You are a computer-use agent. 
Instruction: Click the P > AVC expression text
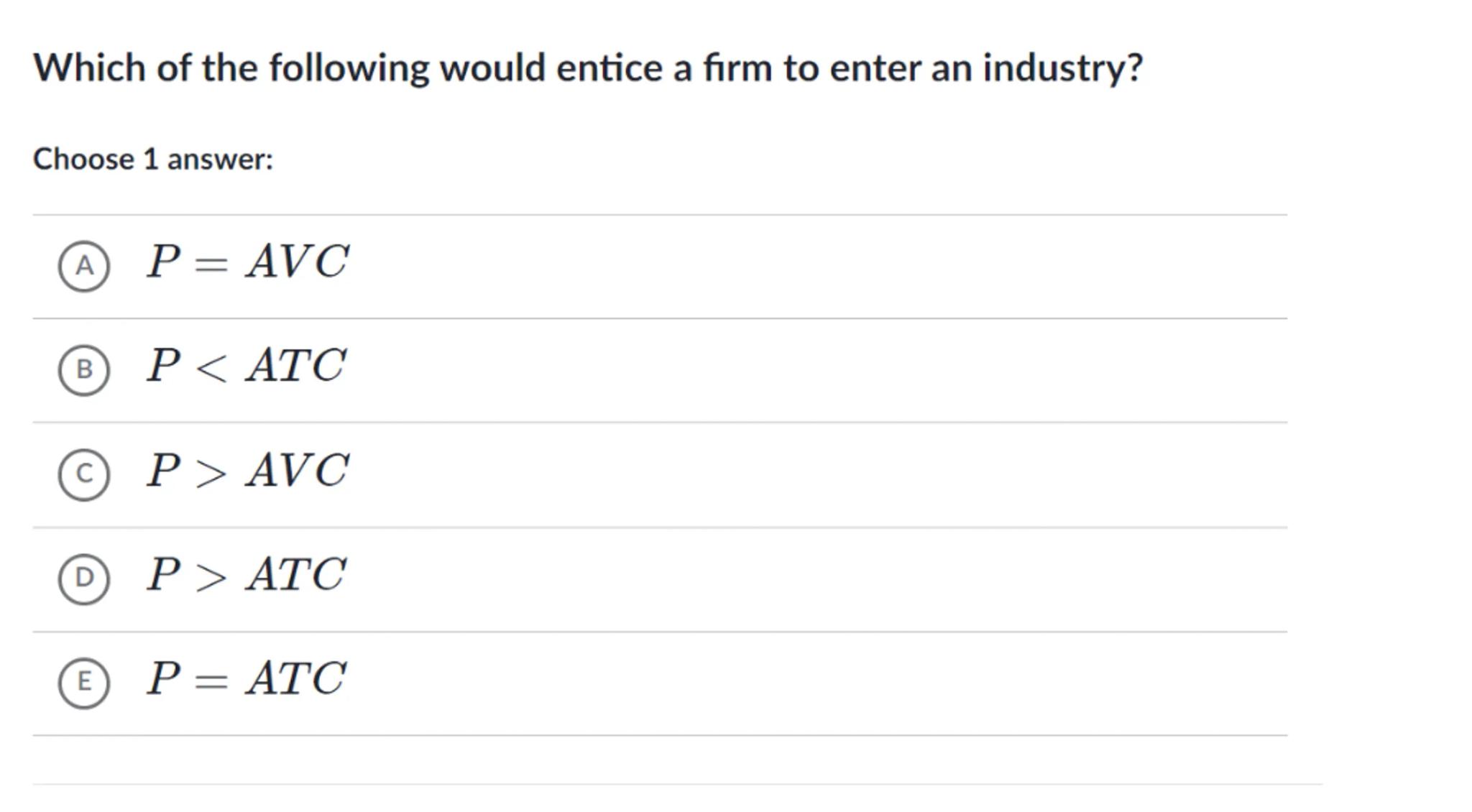[x=247, y=471]
